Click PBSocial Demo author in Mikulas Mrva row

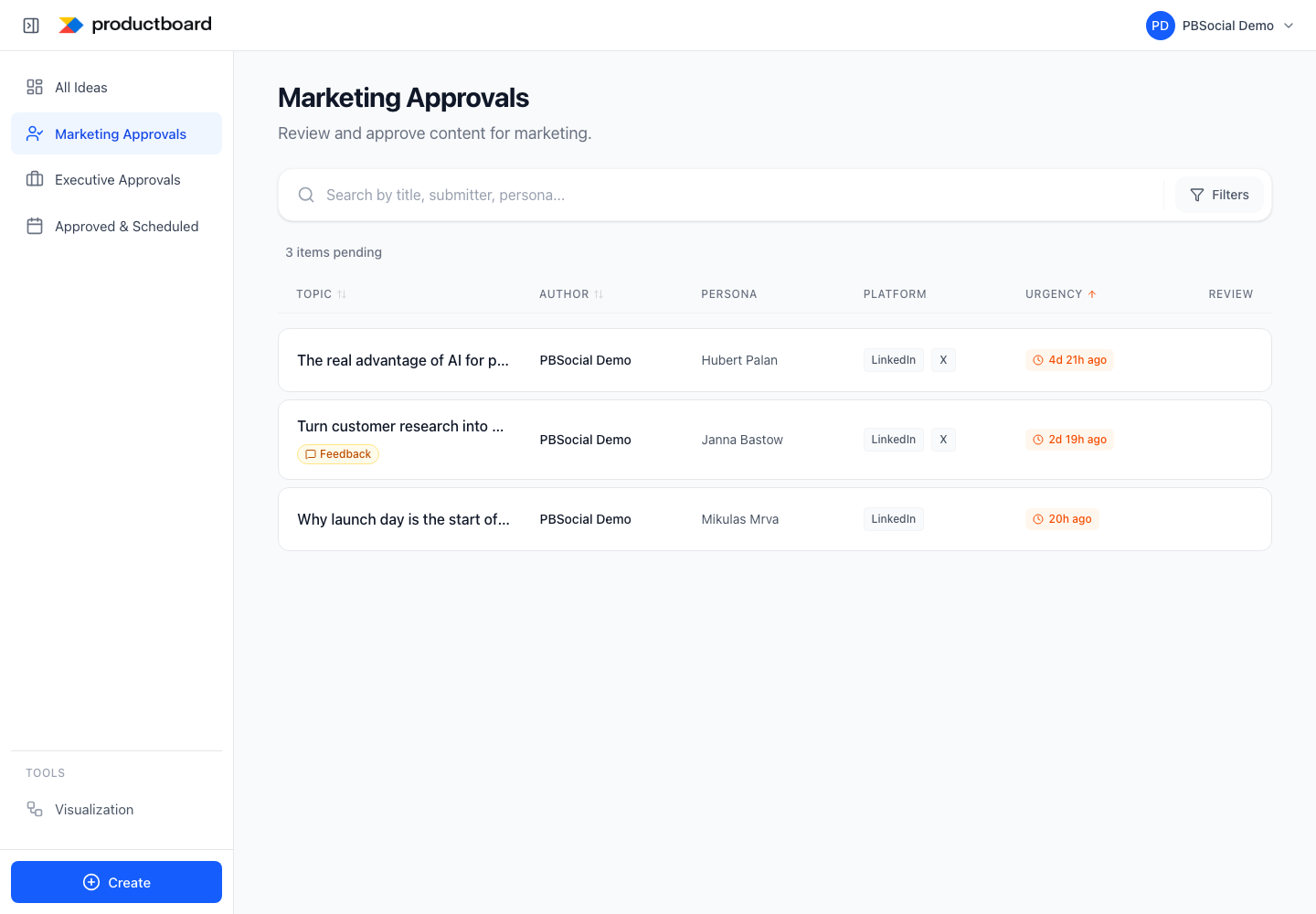(x=585, y=519)
